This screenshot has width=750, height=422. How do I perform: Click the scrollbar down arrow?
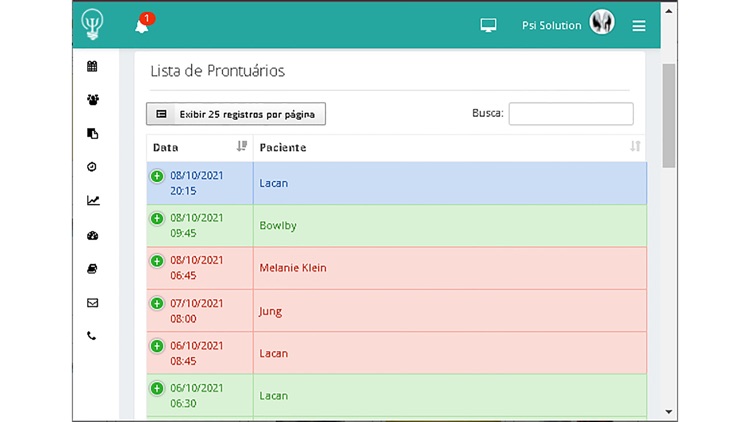tap(669, 411)
